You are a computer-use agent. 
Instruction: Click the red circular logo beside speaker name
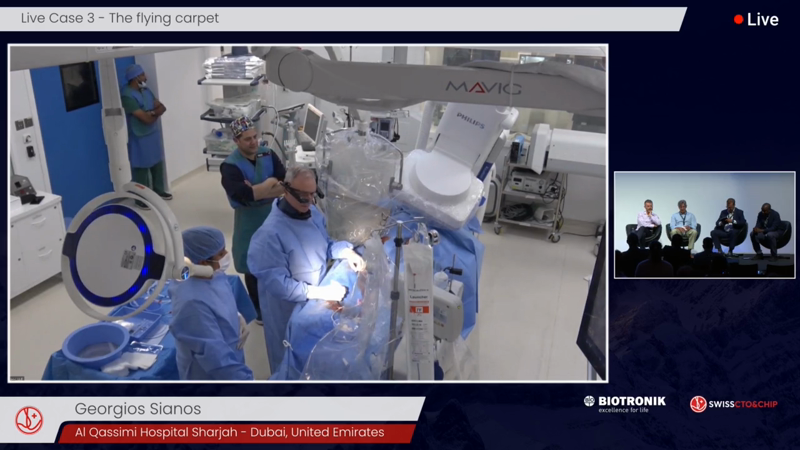click(29, 420)
